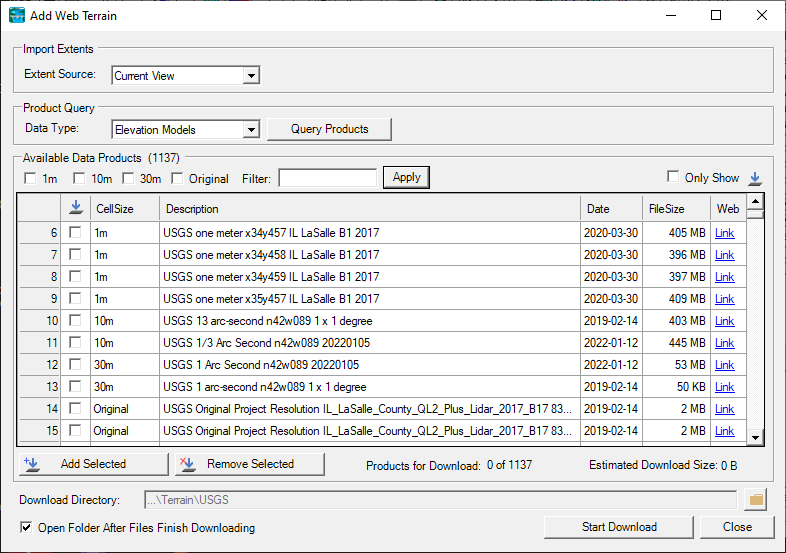Click the folder icon to browse download directory

[x=756, y=499]
